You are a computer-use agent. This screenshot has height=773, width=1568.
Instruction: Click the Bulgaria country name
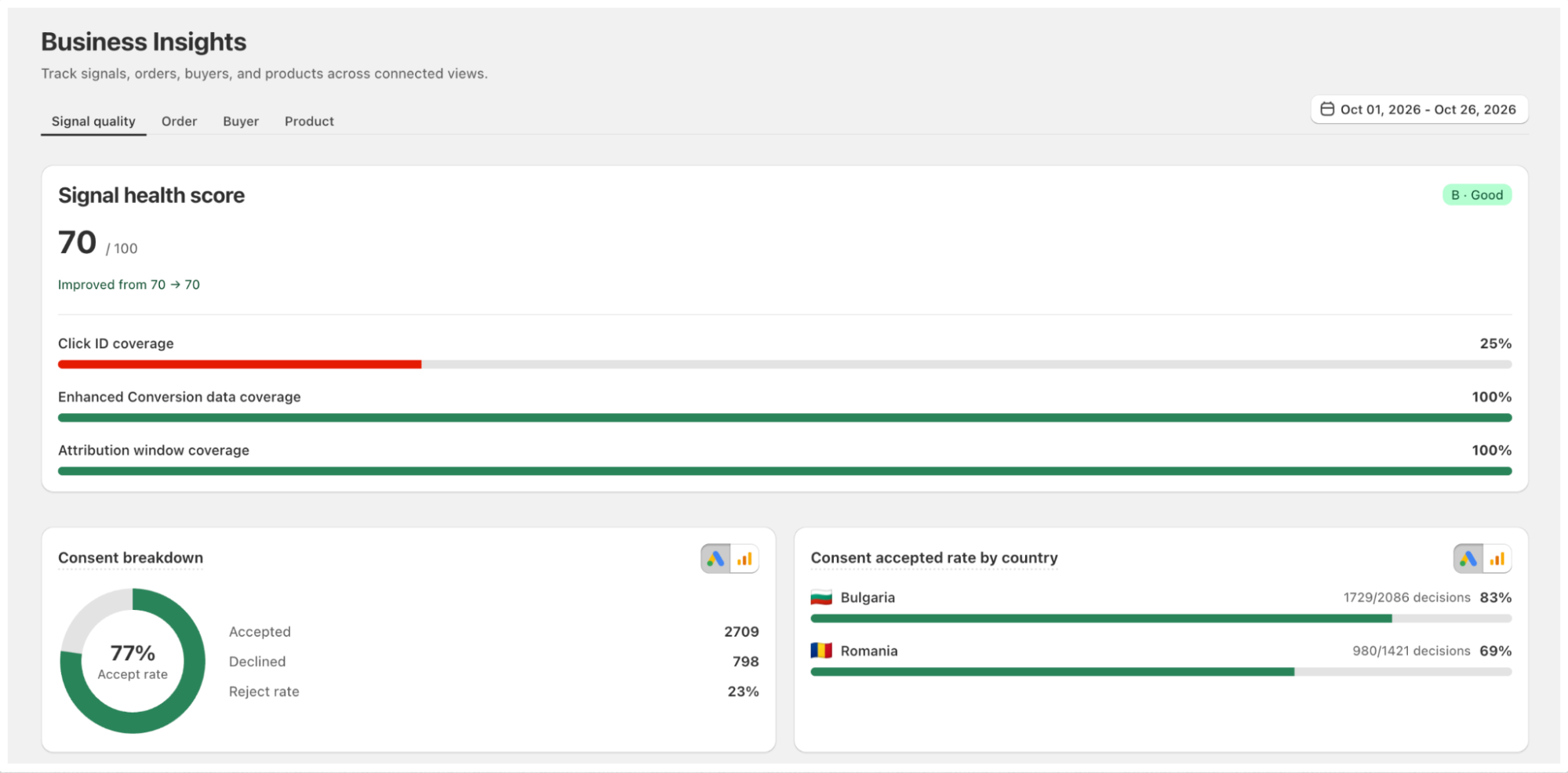(x=868, y=597)
